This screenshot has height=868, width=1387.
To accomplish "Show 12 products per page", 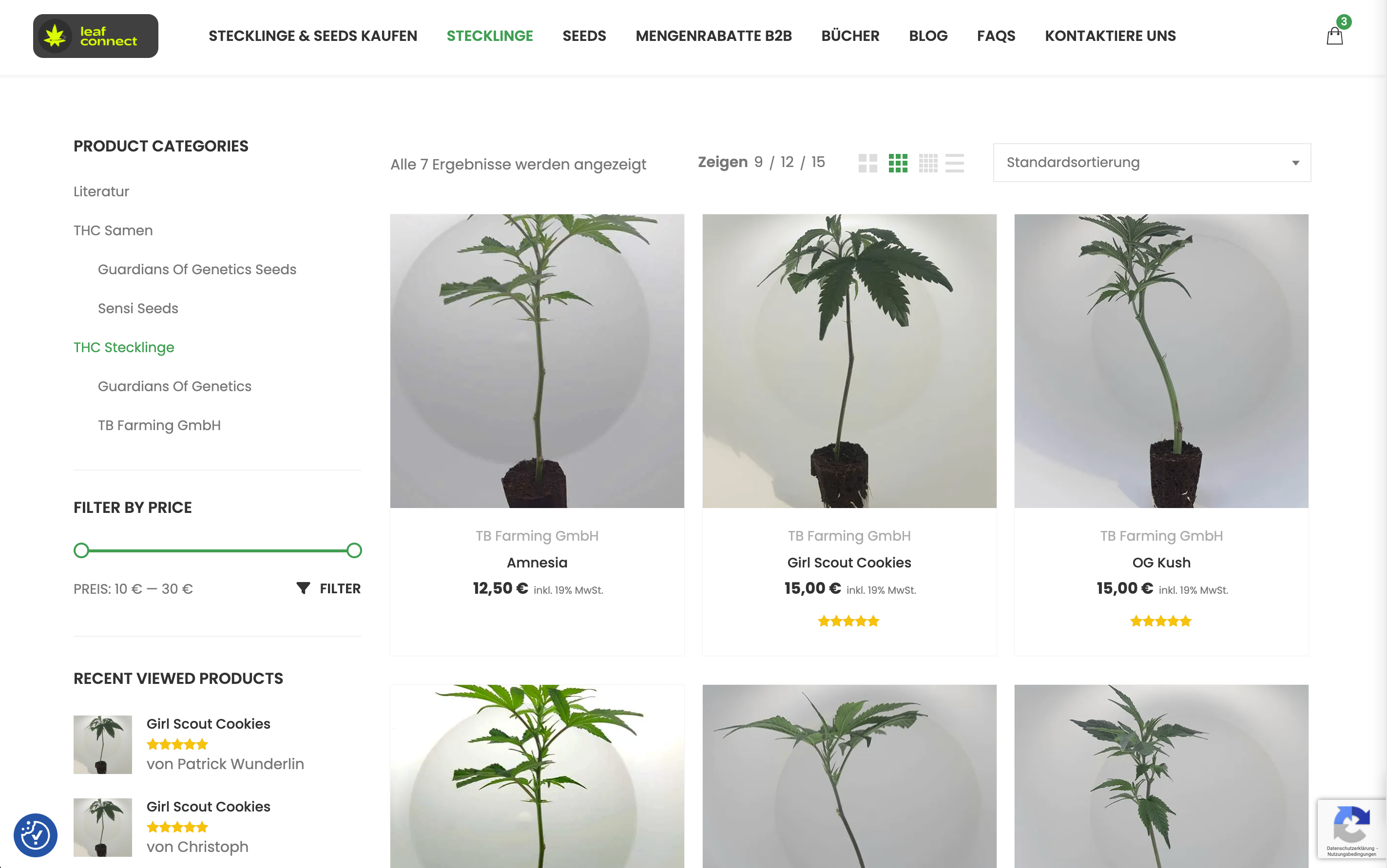I will (x=787, y=163).
